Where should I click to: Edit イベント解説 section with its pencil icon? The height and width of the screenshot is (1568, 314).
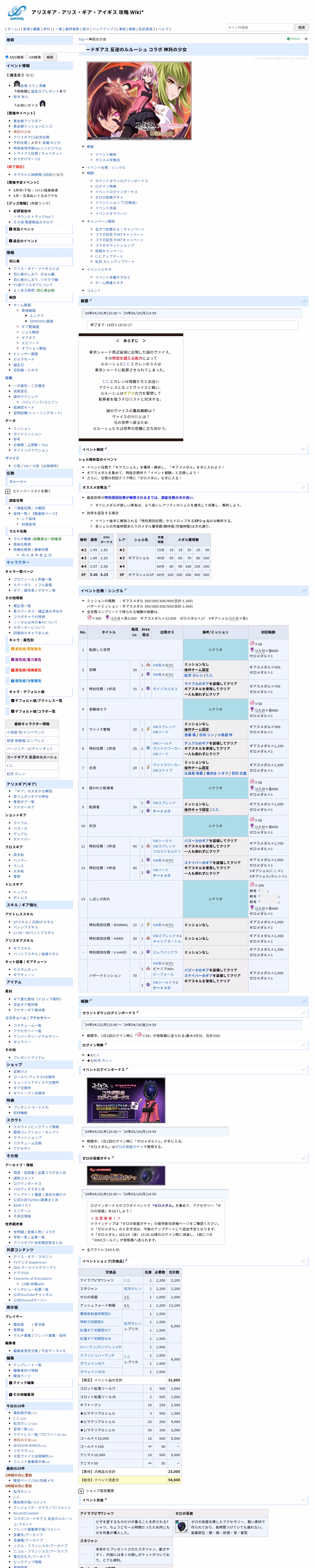[x=106, y=449]
